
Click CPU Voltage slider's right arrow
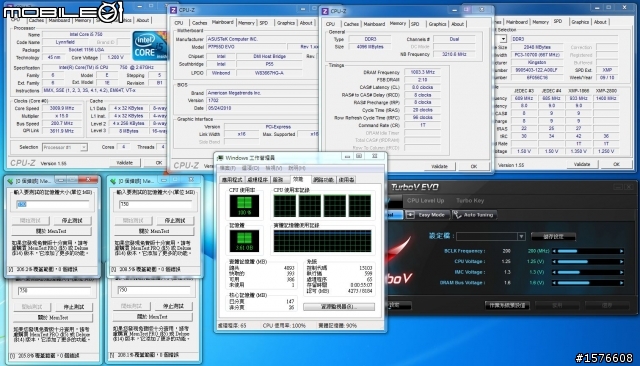pyautogui.click(x=622, y=262)
